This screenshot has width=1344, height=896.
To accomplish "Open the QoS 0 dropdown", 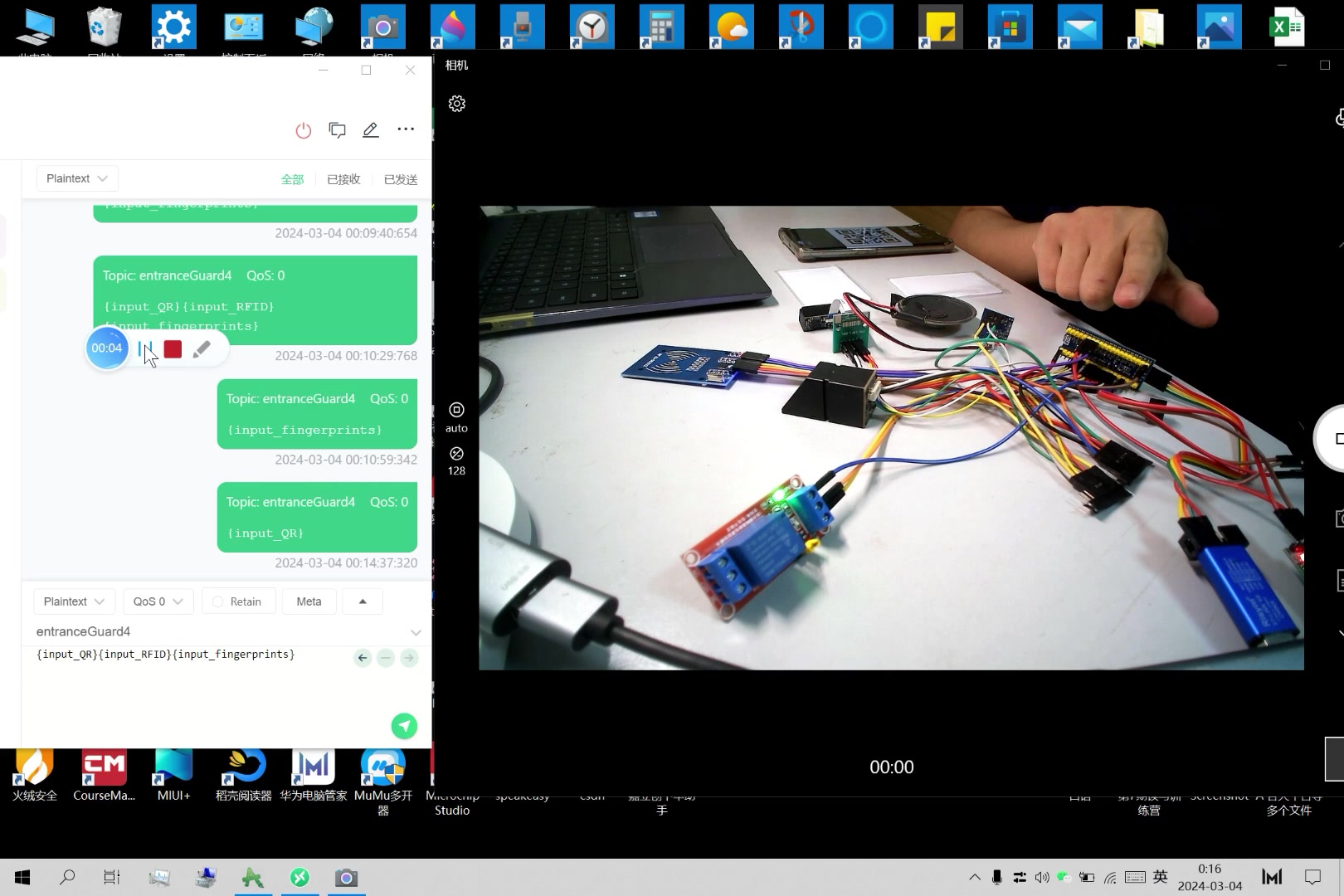I will point(158,601).
